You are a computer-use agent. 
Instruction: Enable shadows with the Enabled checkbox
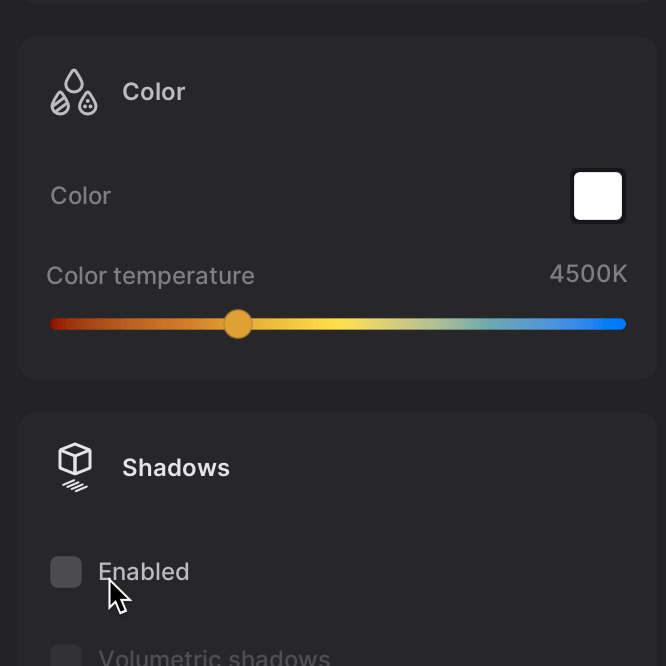pyautogui.click(x=66, y=572)
